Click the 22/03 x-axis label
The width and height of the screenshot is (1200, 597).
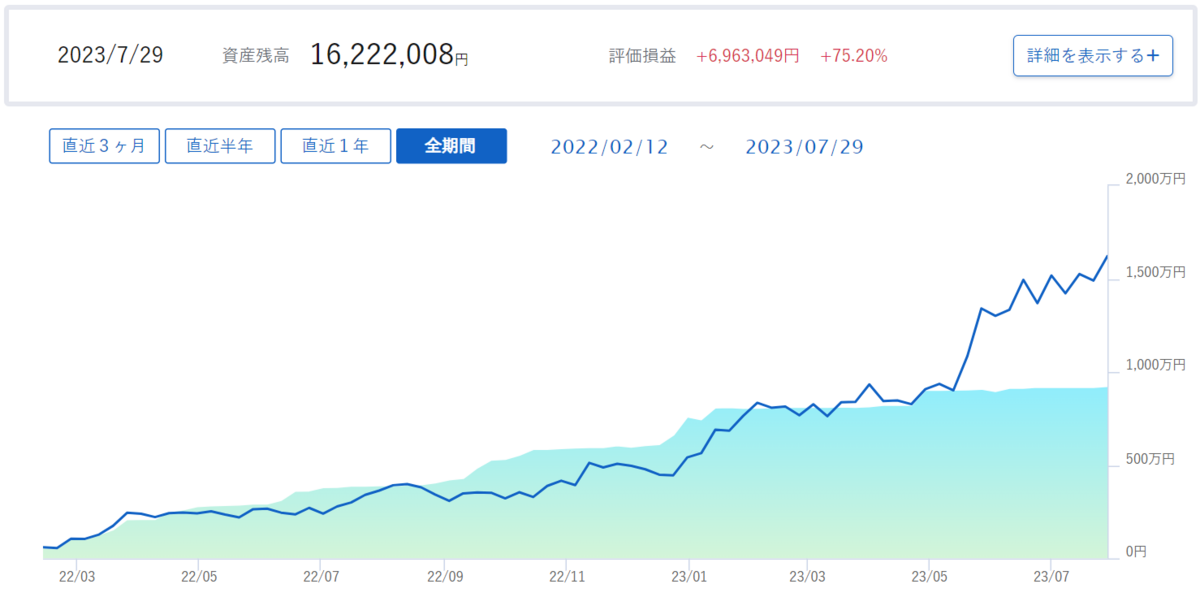[77, 576]
